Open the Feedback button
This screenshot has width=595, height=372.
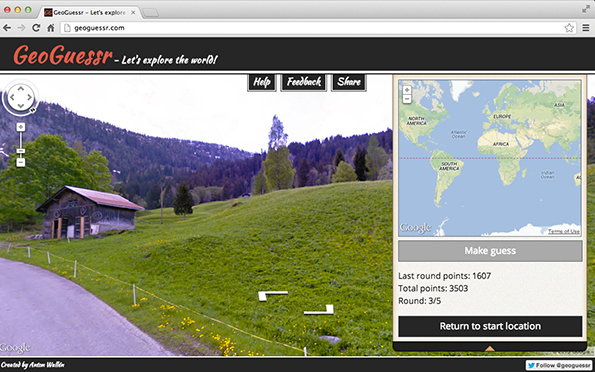(304, 82)
